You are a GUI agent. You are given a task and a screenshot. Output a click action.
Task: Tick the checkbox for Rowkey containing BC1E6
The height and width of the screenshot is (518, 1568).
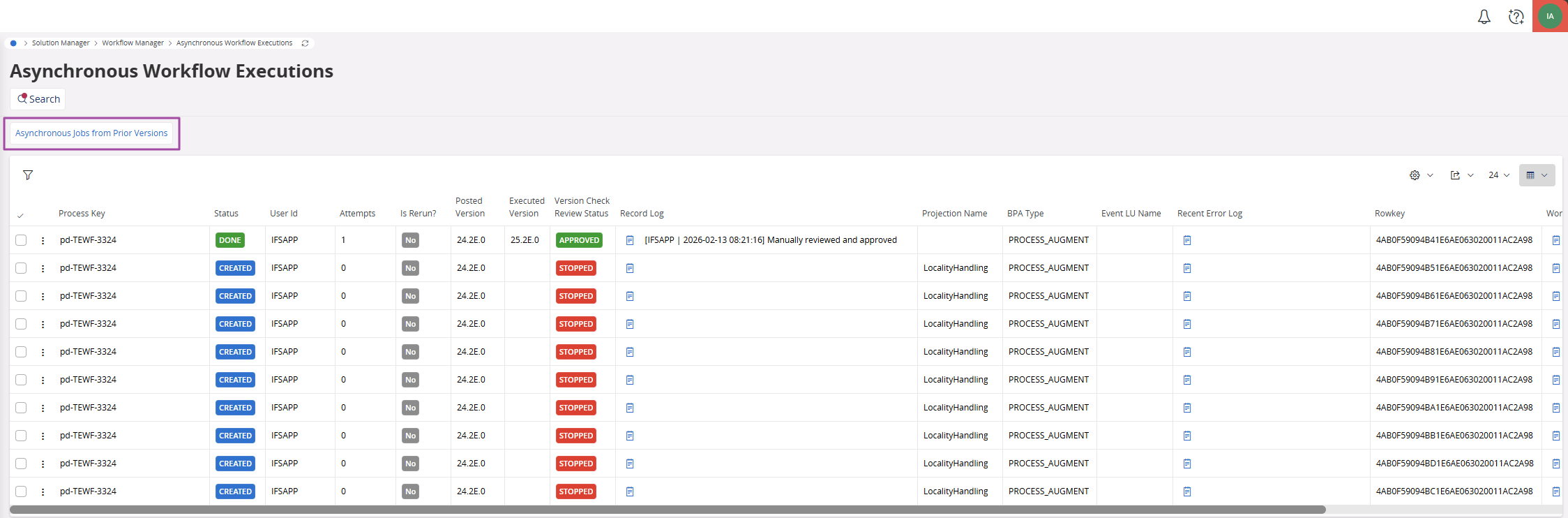click(x=21, y=491)
